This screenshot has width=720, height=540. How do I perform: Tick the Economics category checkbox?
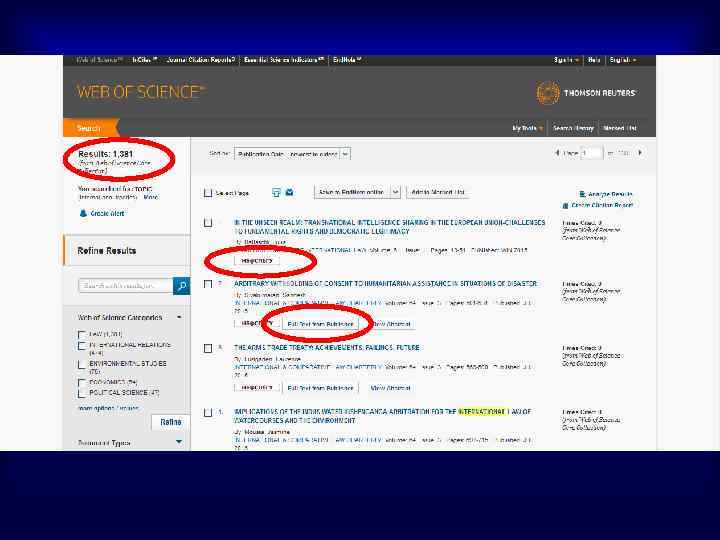point(82,382)
